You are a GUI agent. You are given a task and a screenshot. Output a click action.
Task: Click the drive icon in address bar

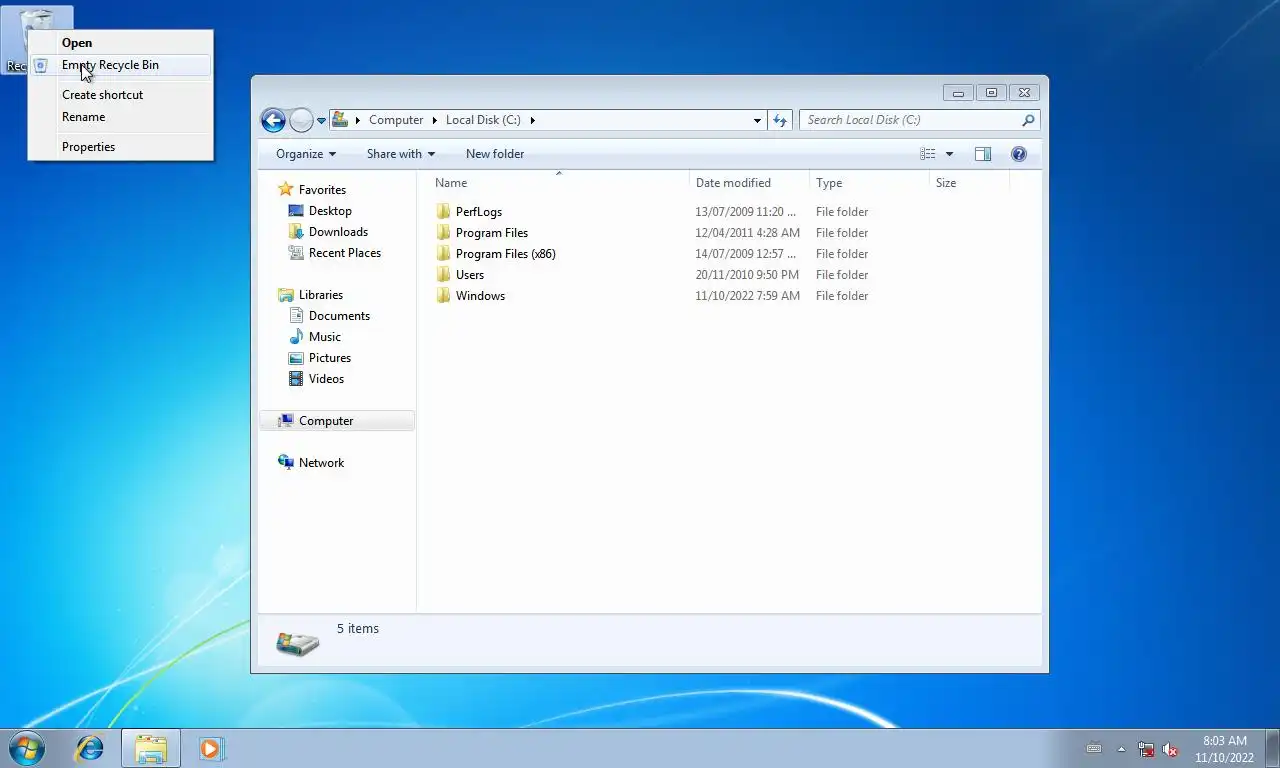(340, 120)
